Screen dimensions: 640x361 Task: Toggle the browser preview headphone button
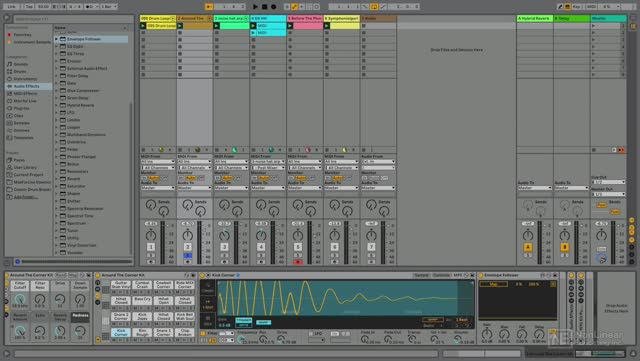click(x=17, y=261)
